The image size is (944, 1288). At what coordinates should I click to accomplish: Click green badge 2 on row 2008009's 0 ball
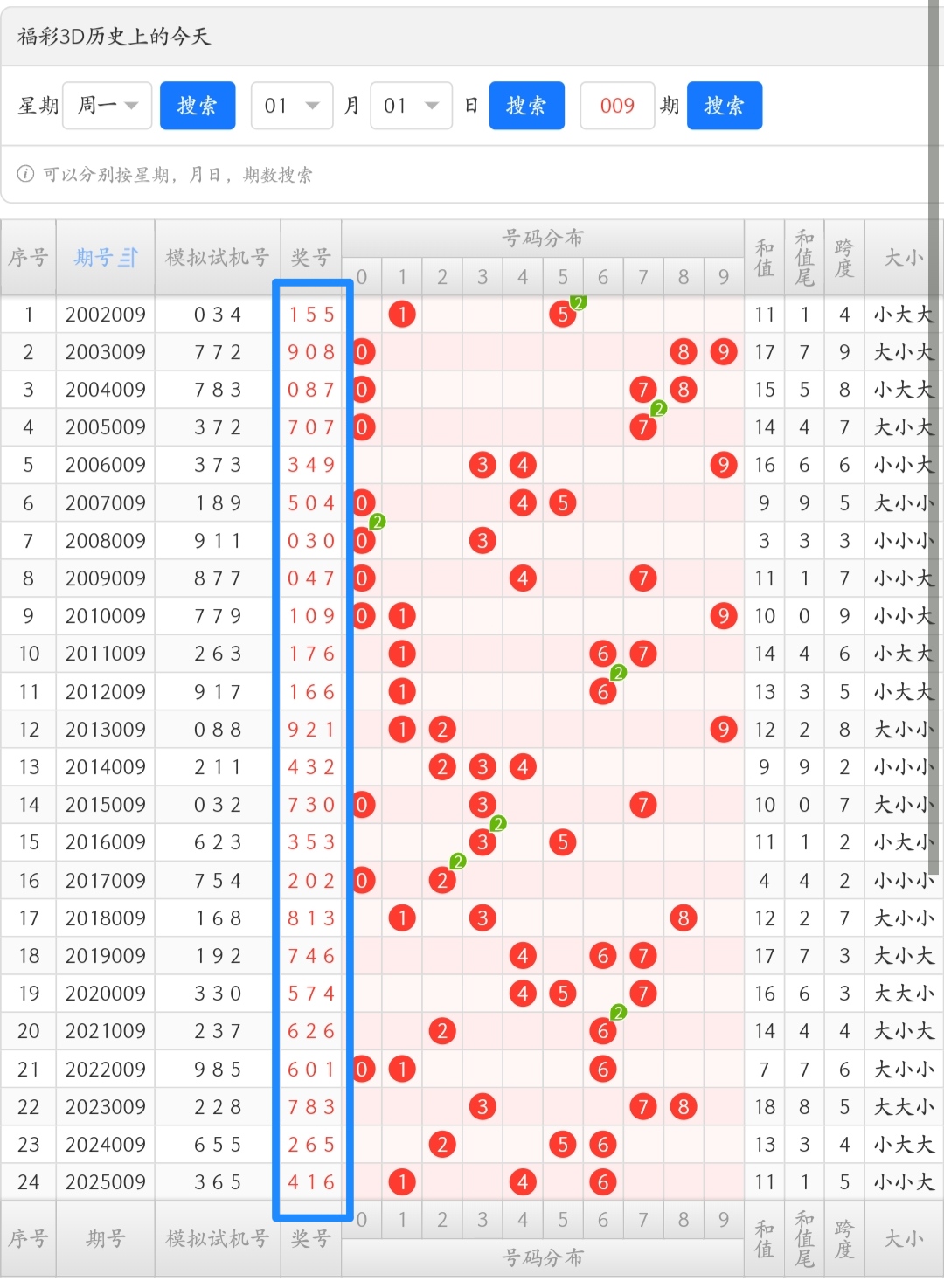[x=378, y=522]
